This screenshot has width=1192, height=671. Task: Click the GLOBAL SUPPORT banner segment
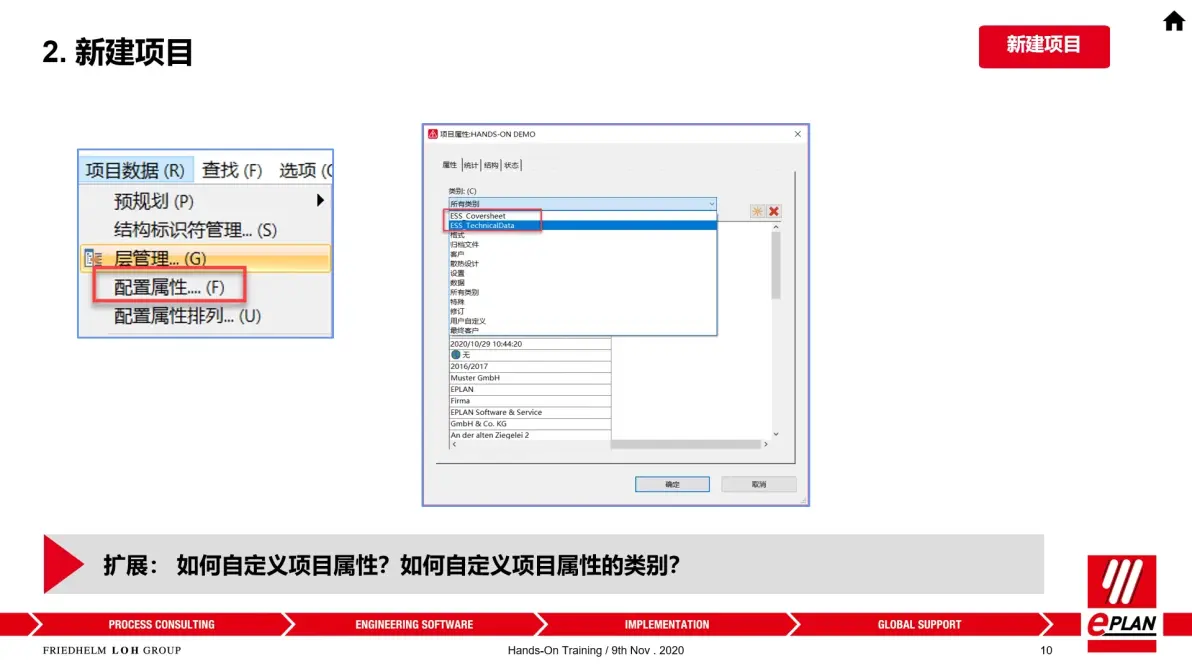click(x=919, y=625)
